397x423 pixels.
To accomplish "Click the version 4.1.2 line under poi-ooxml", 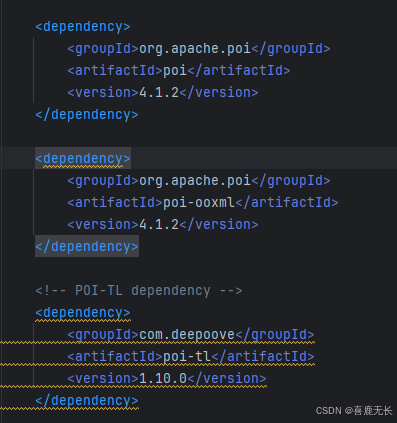I will pos(163,225).
